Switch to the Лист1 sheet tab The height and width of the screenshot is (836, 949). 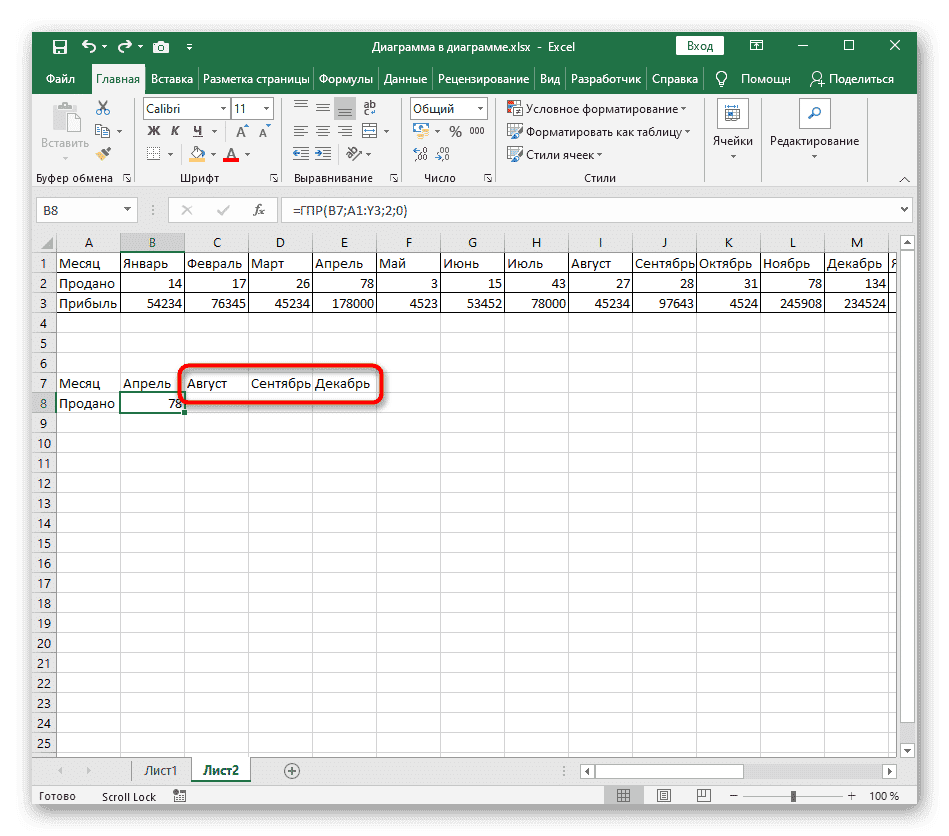[x=160, y=771]
